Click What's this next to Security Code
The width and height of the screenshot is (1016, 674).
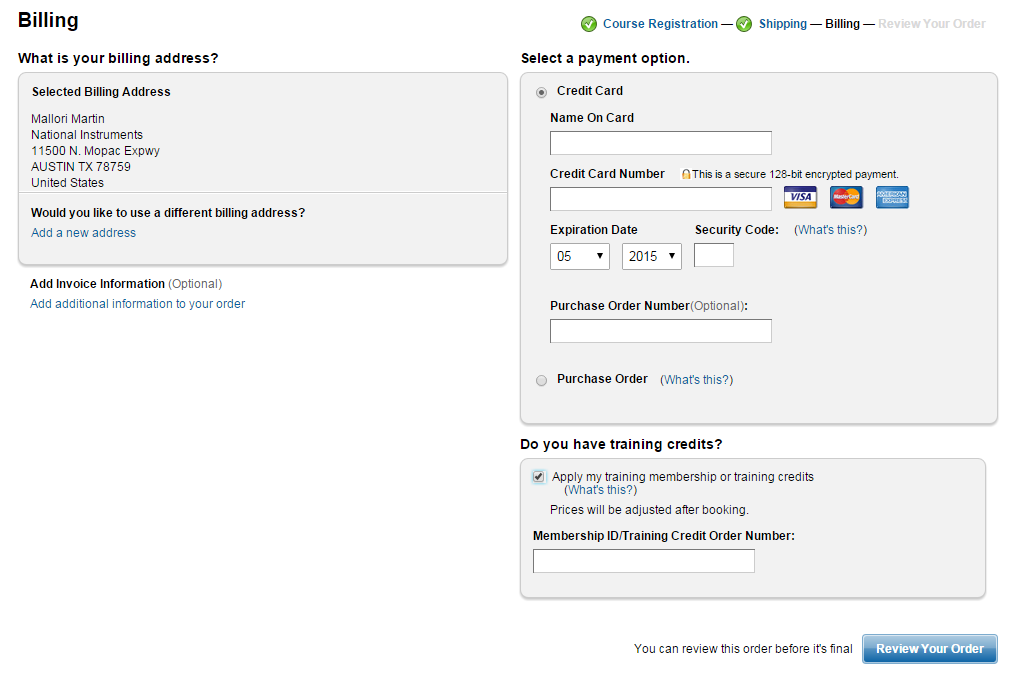[x=830, y=230]
